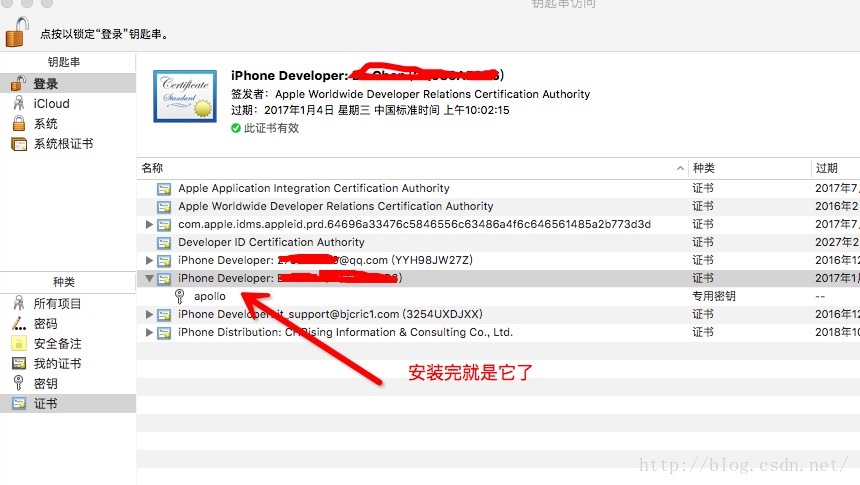The image size is (860, 485).
Task: Select the 登录 keychain in the sidebar
Action: click(x=67, y=83)
